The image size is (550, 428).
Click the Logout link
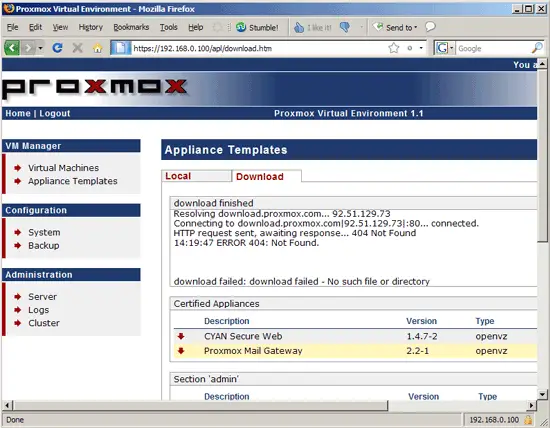(55, 113)
